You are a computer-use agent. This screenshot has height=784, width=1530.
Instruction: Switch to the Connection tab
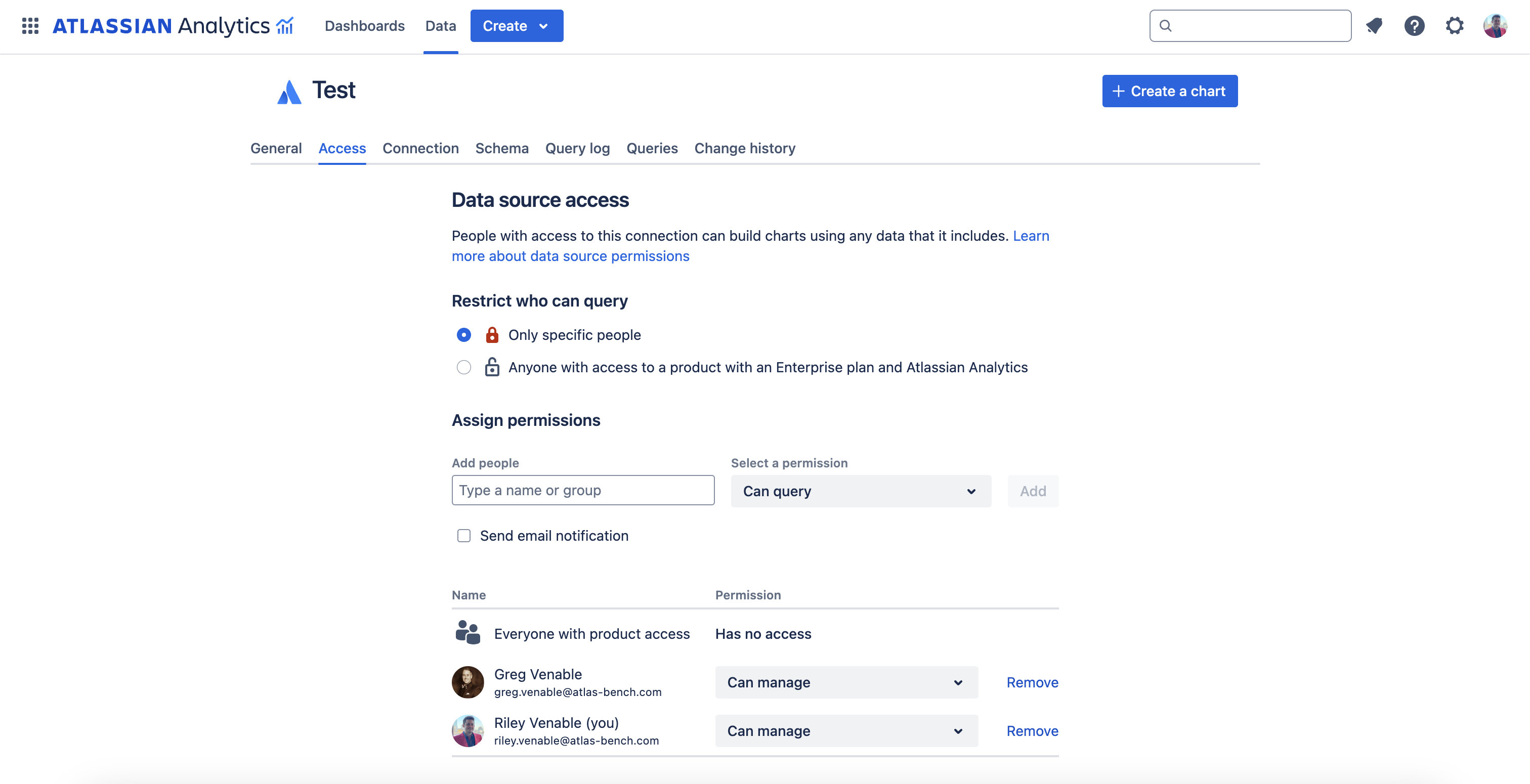tap(420, 148)
